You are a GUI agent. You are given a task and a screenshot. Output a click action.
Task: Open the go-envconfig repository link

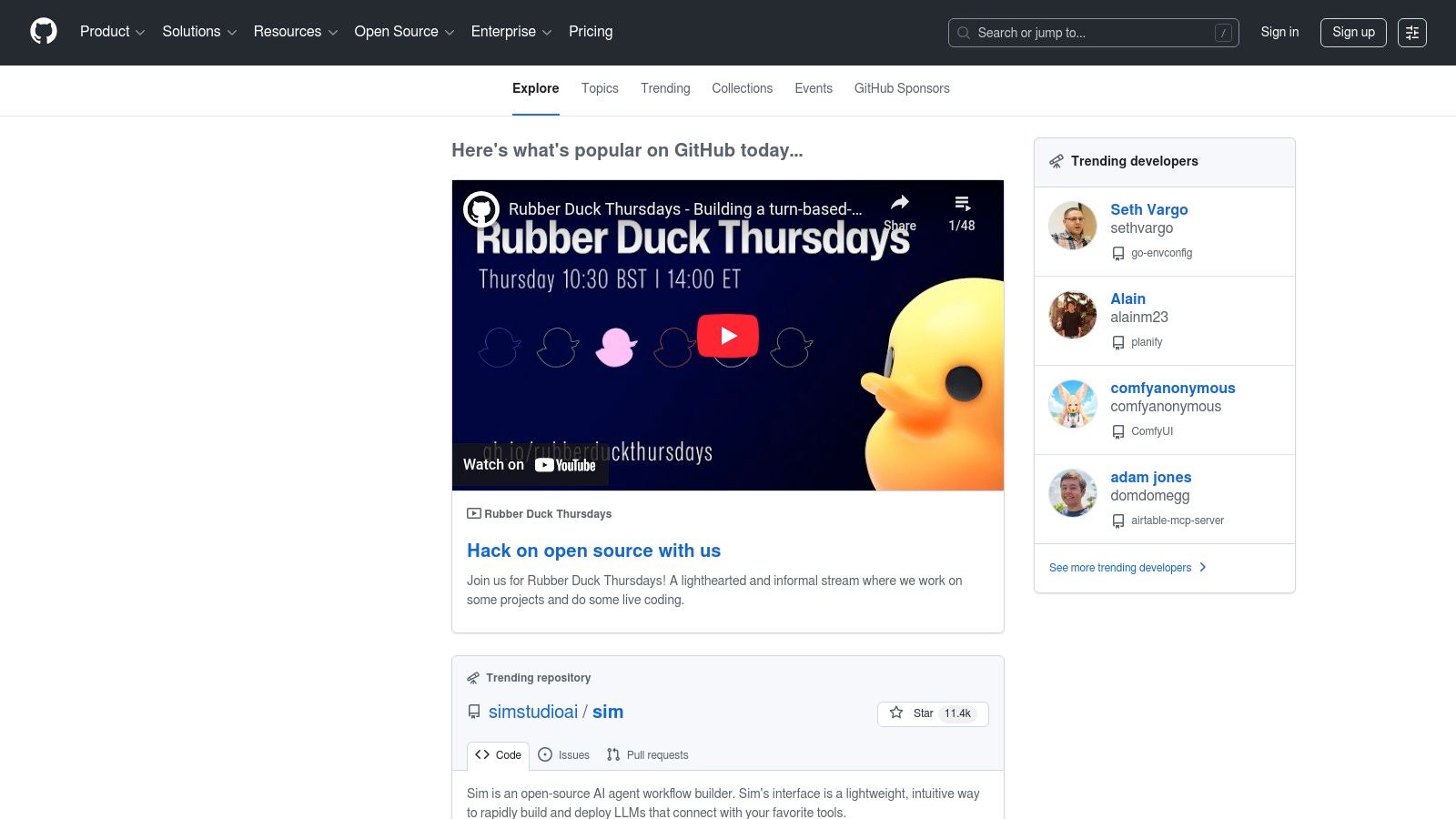[1161, 253]
